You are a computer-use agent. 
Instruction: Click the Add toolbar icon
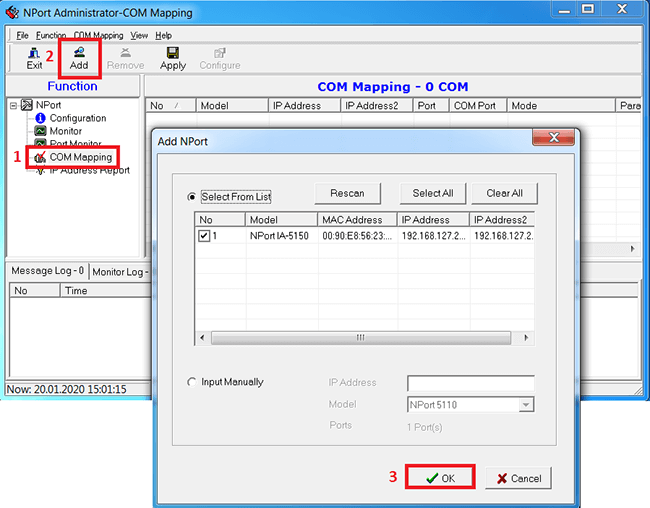tap(79, 58)
